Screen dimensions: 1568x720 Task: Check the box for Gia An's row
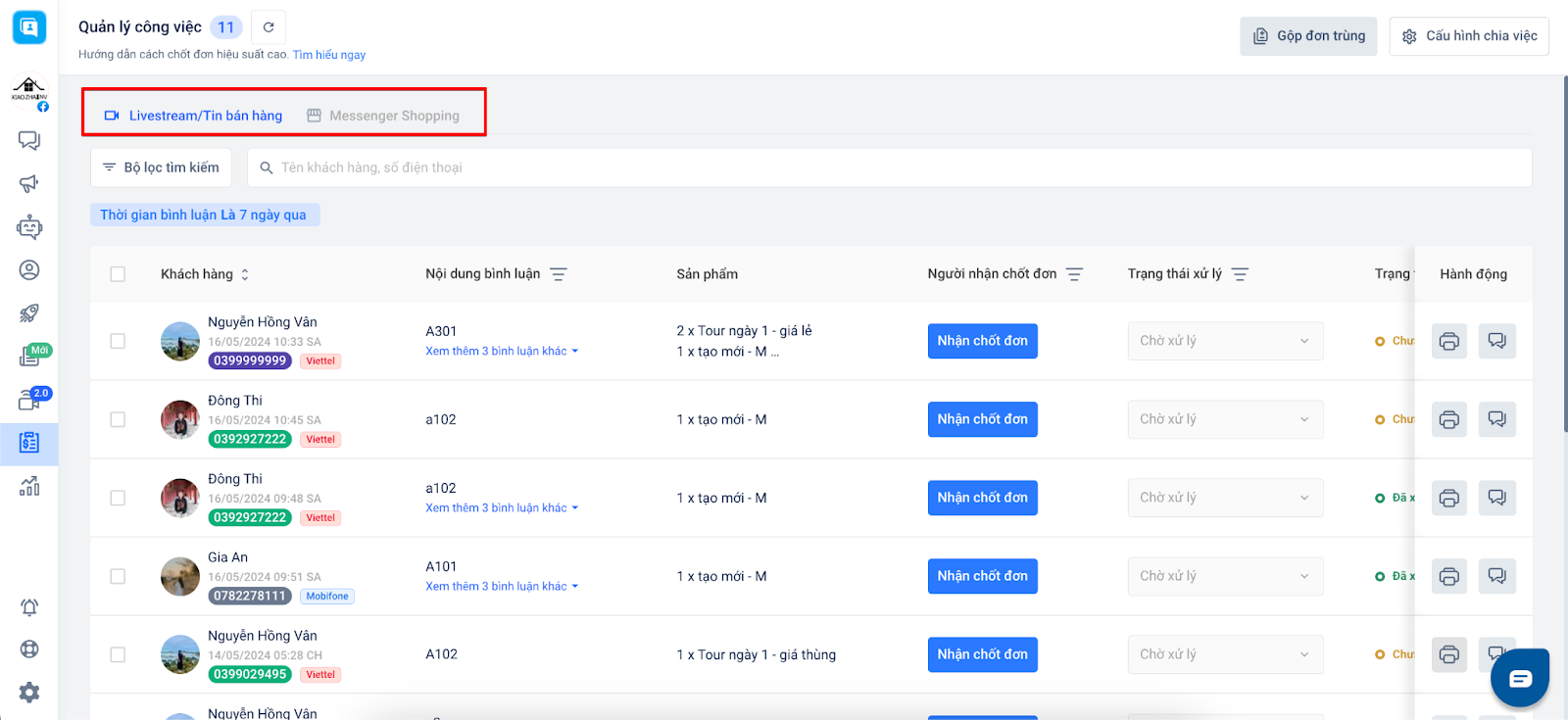(118, 576)
